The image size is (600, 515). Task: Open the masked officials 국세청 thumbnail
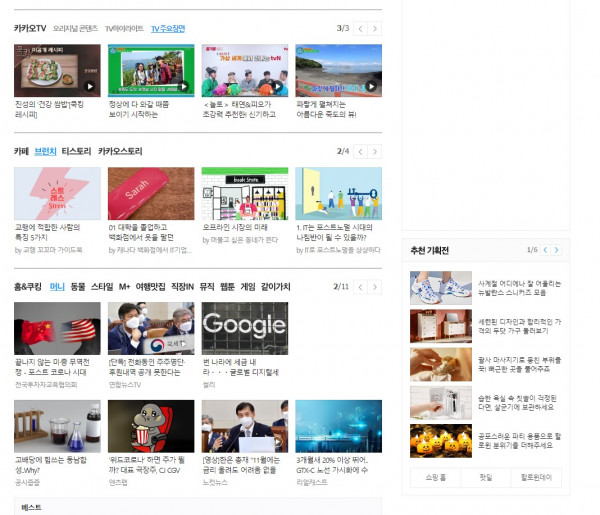[x=151, y=328]
